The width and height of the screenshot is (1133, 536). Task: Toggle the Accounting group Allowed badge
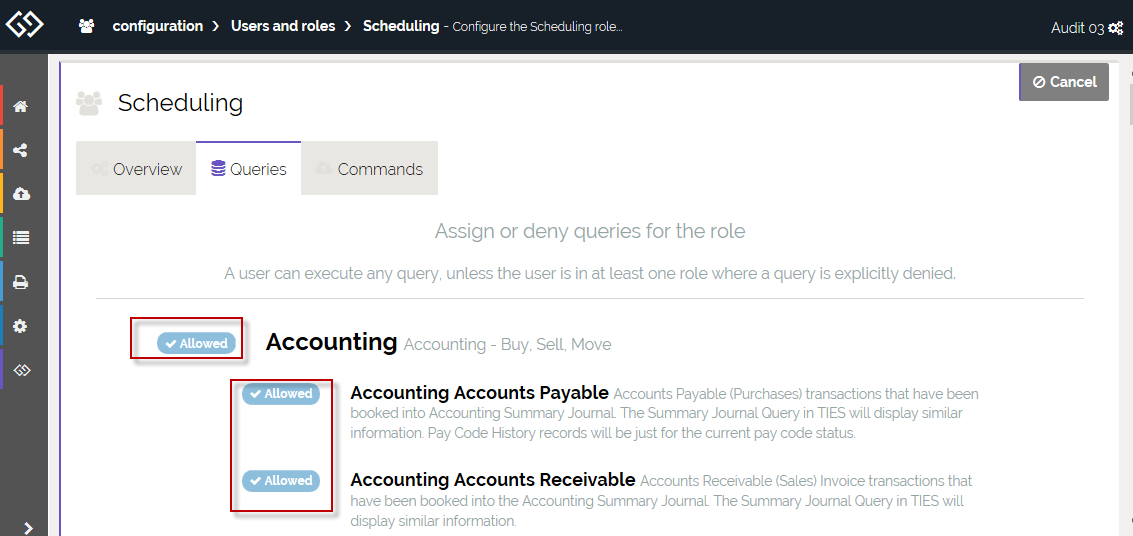point(197,344)
